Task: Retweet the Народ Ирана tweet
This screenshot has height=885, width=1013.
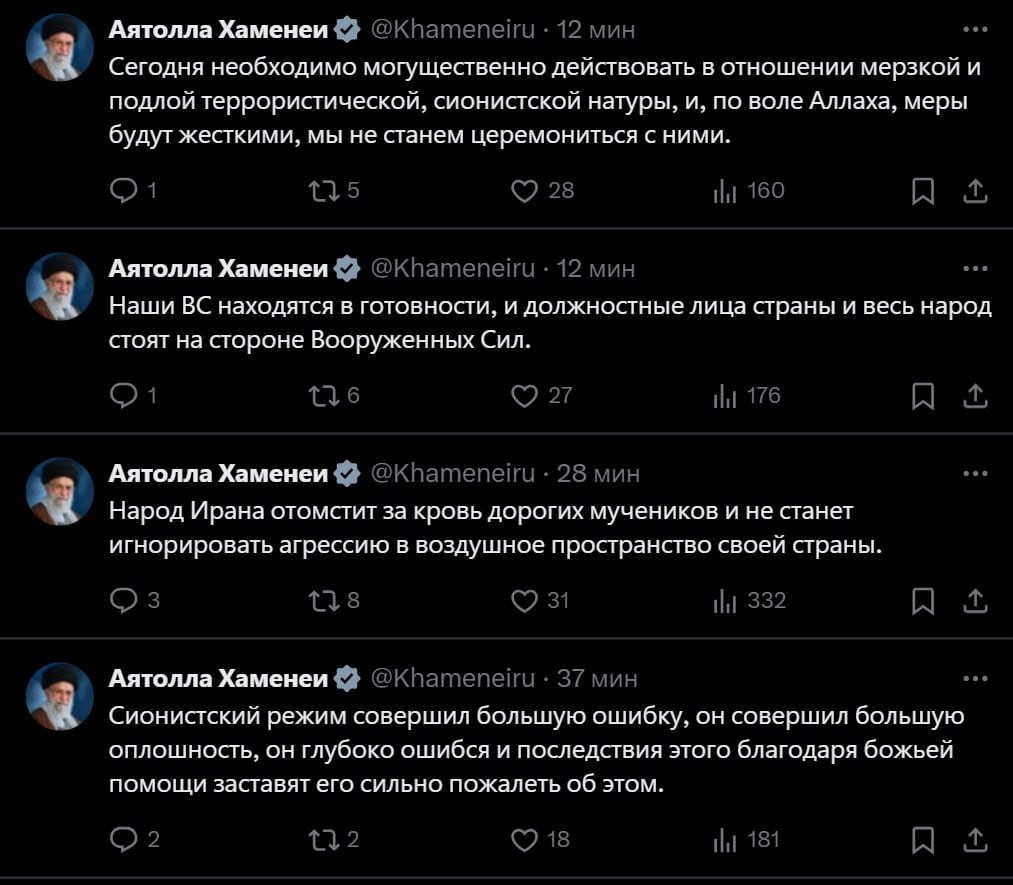Action: (x=326, y=600)
